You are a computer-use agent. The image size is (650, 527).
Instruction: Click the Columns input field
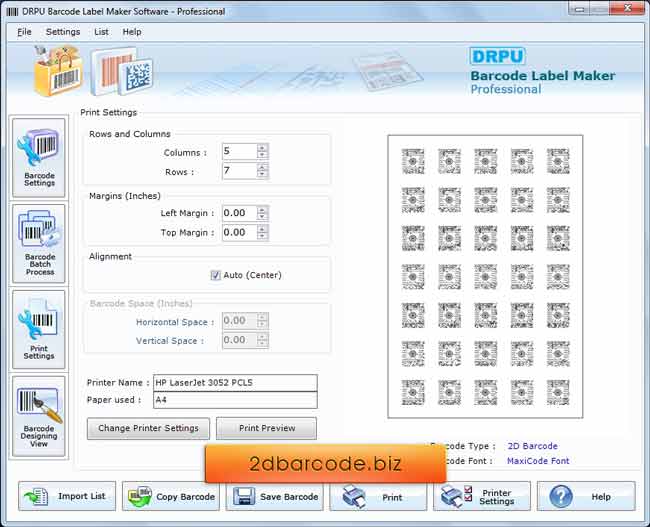click(x=240, y=151)
